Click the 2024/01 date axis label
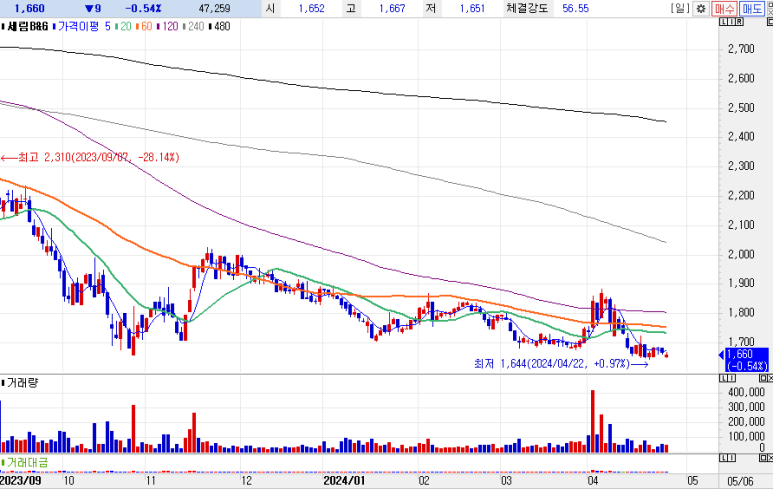The image size is (773, 489). (x=344, y=481)
